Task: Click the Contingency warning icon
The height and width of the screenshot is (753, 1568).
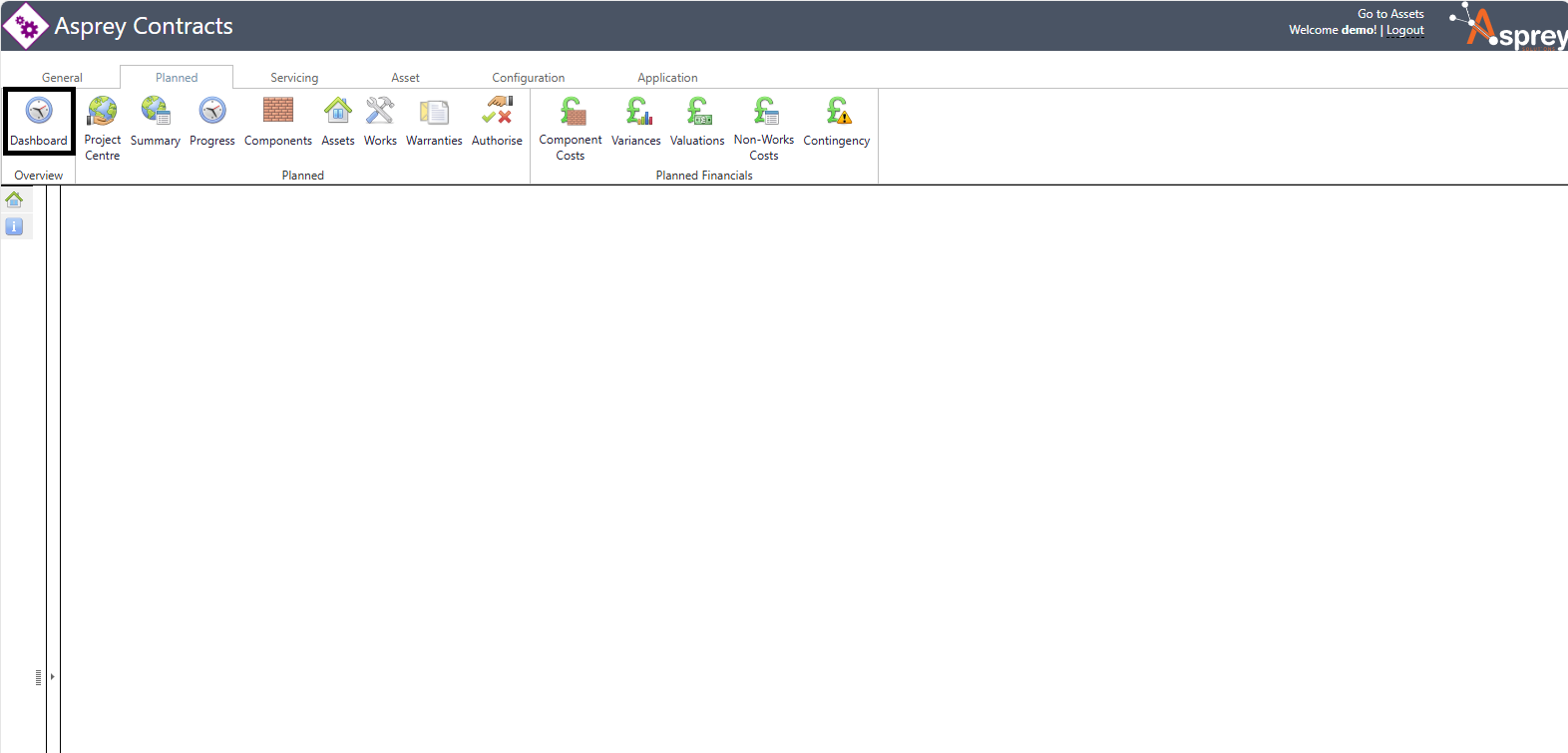Action: (837, 111)
